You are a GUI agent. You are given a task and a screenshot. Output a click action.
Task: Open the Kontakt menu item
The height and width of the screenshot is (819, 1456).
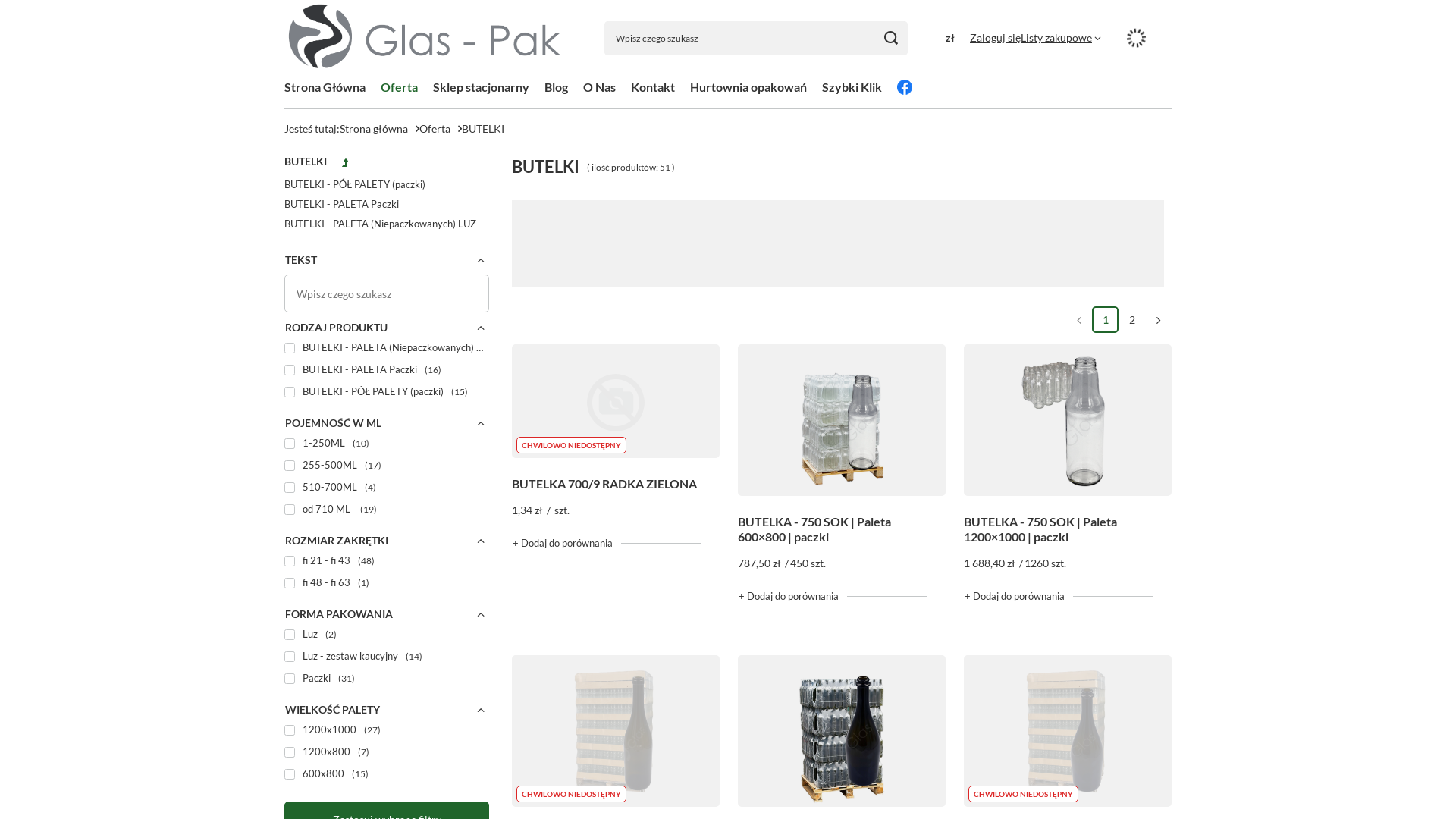point(653,87)
